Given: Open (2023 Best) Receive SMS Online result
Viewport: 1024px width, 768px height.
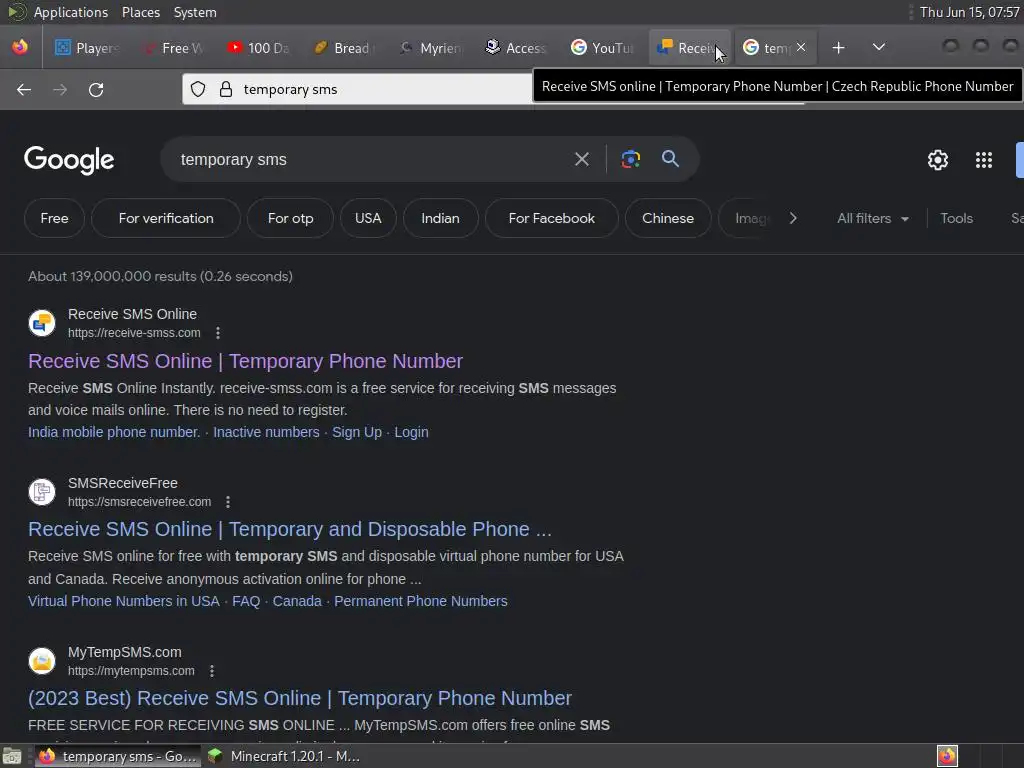Looking at the screenshot, I should pyautogui.click(x=300, y=698).
